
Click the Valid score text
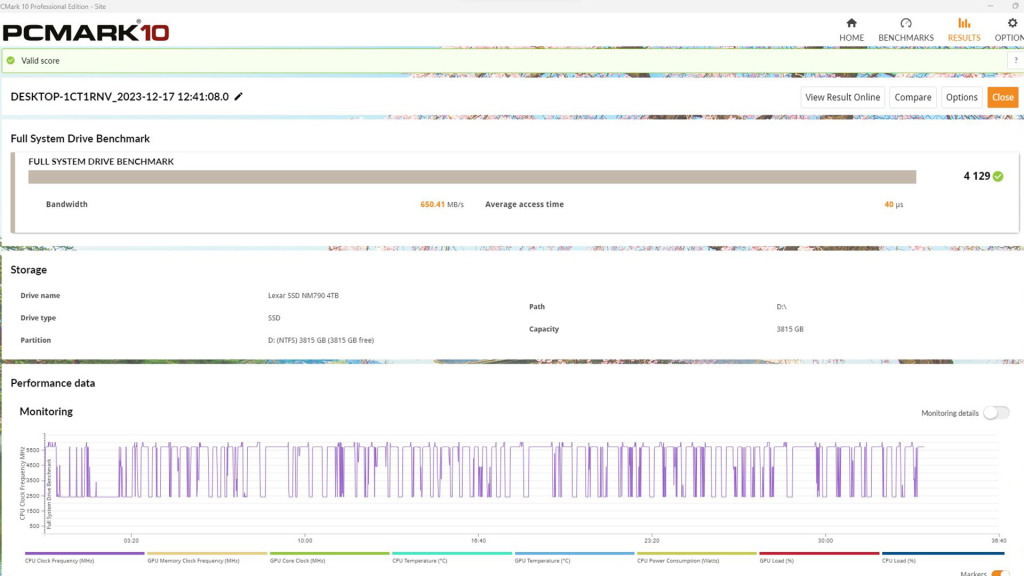click(x=40, y=61)
